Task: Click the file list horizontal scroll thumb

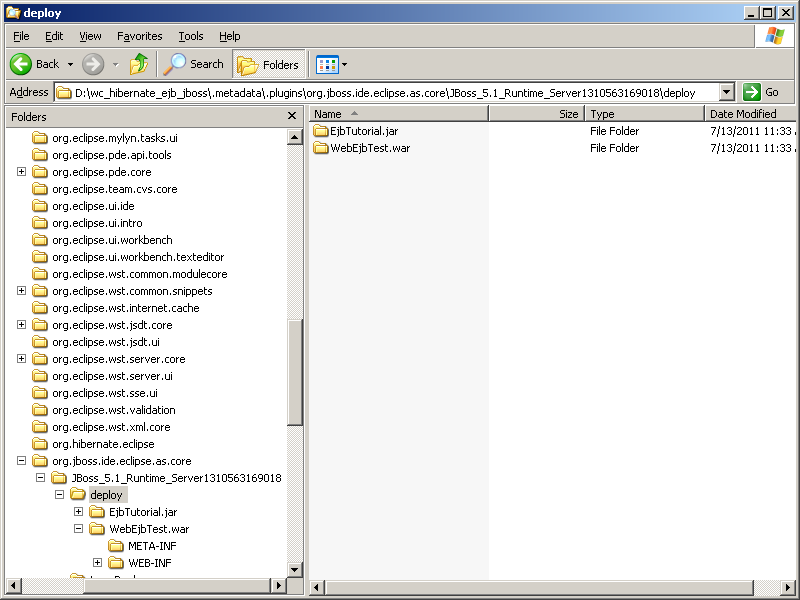Action: tap(539, 587)
